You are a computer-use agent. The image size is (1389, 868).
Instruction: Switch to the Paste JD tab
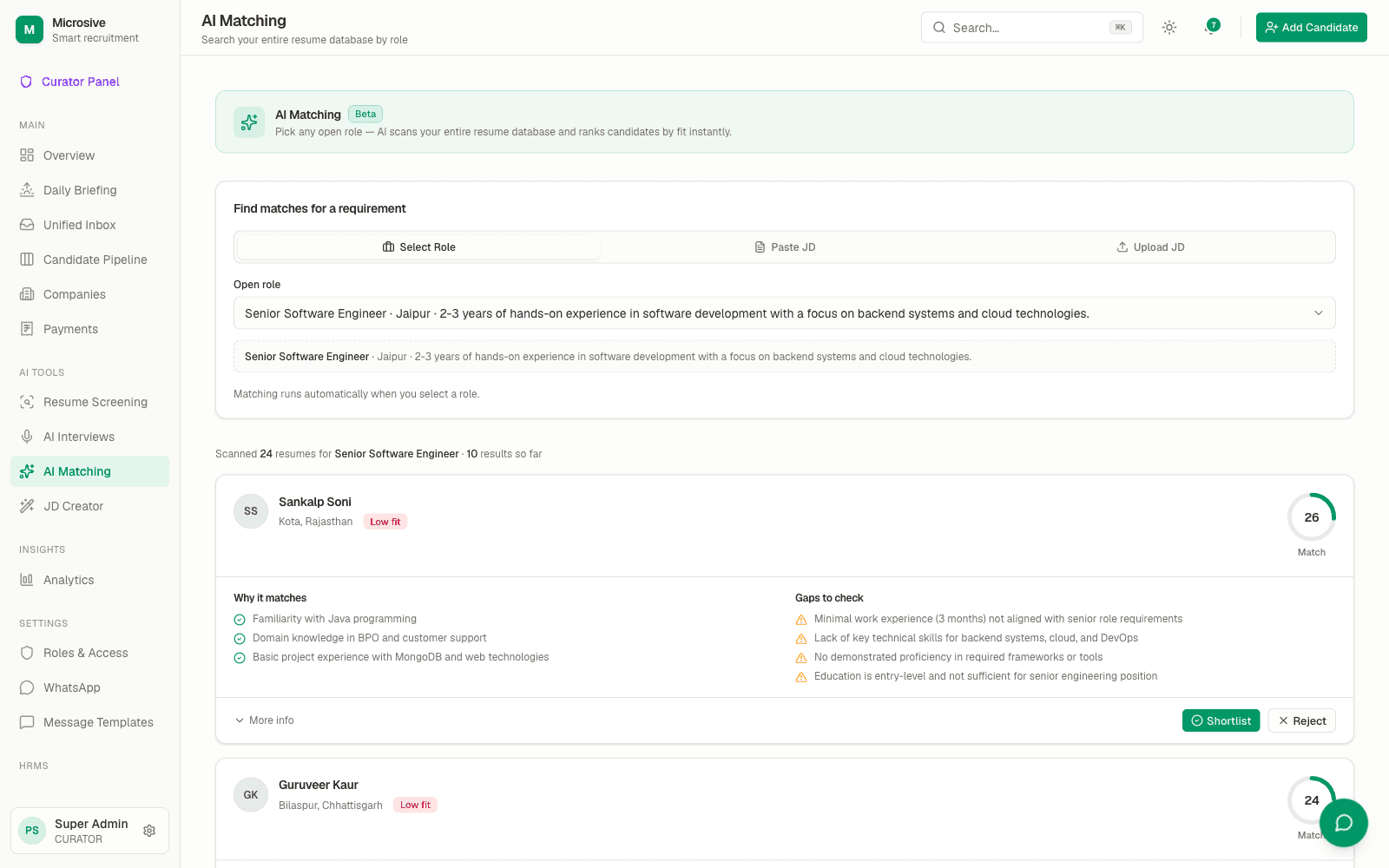(x=785, y=247)
